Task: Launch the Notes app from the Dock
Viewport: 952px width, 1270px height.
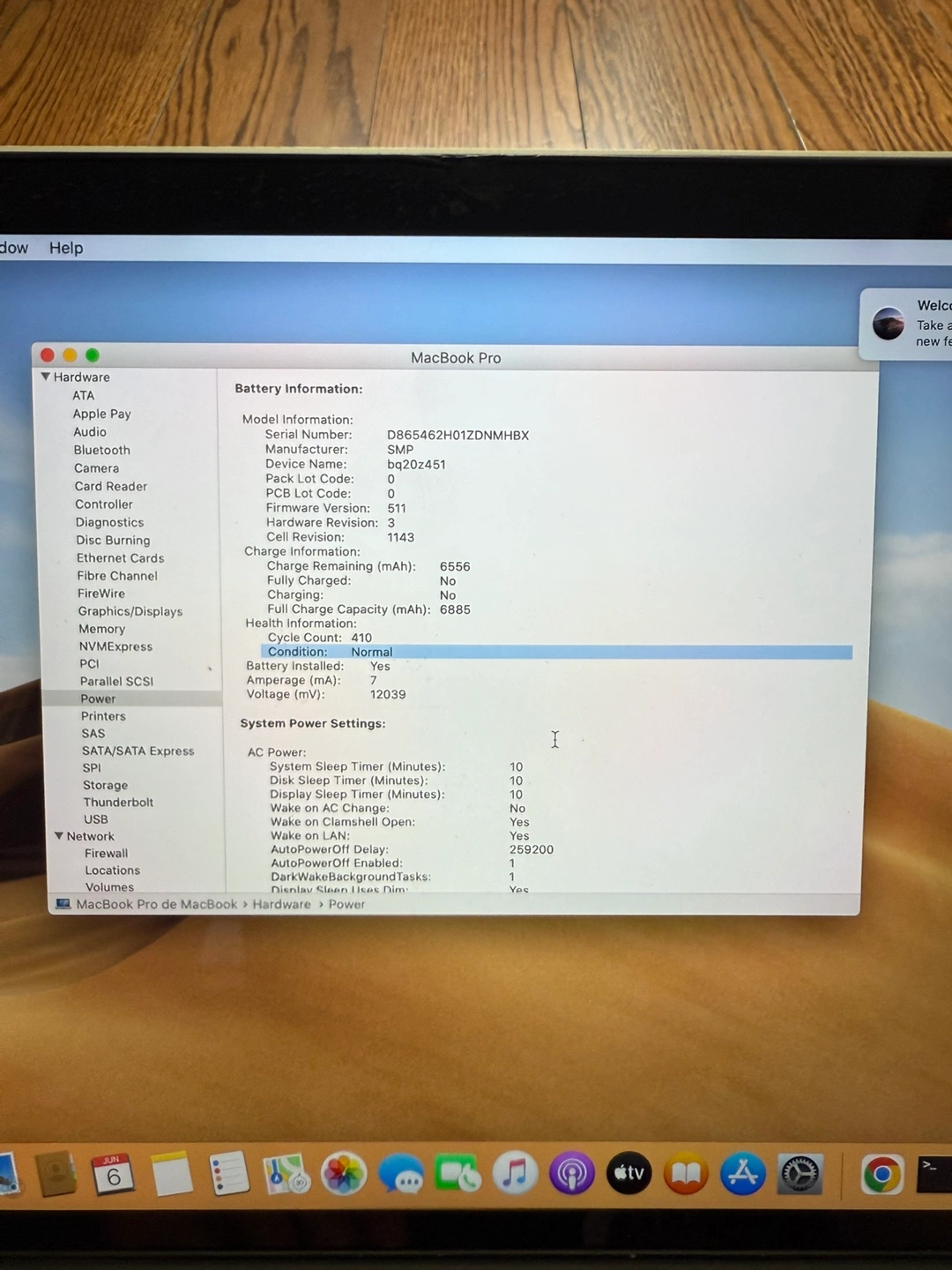Action: click(171, 1175)
